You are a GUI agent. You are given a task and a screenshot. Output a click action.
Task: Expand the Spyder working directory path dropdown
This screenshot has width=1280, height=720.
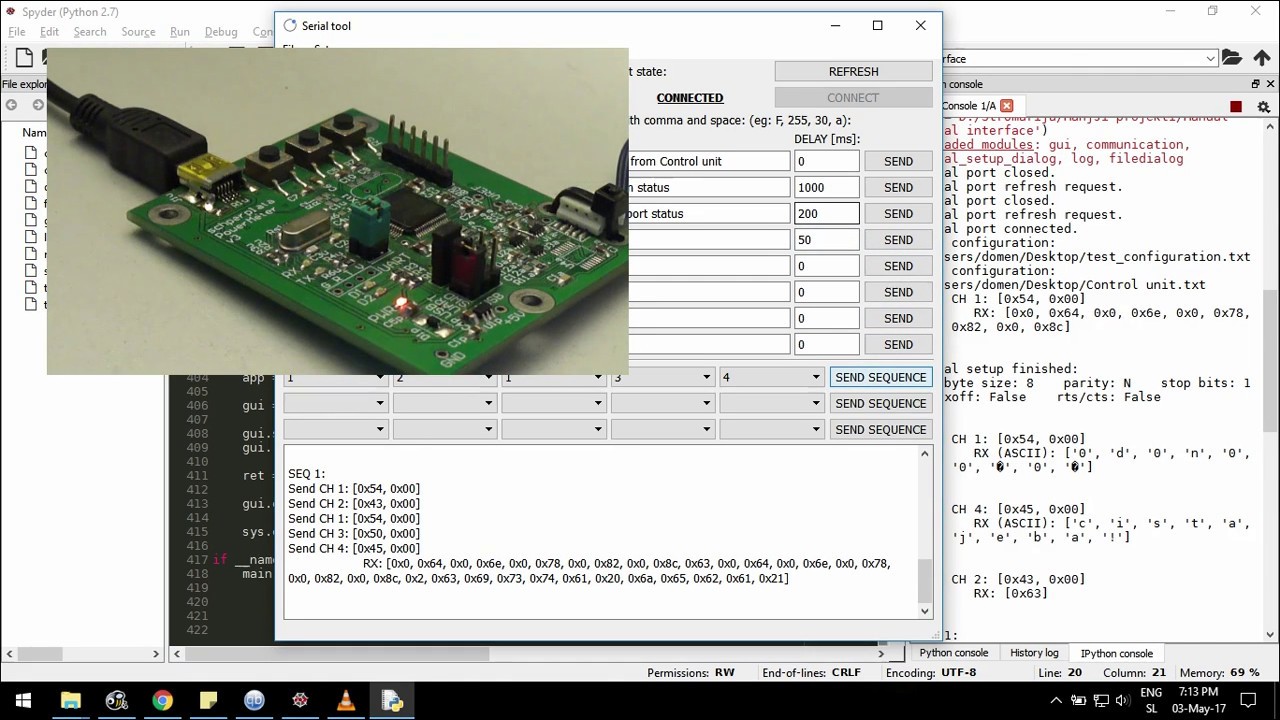pos(1210,59)
